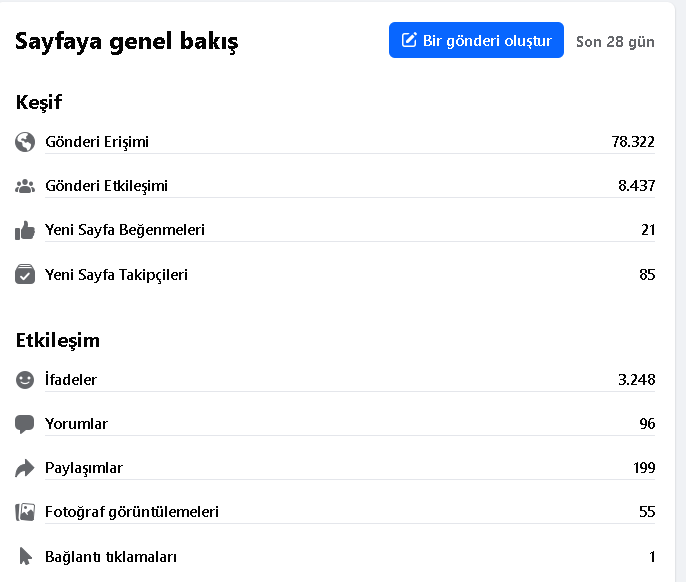Click the pencil icon in the create post button
Image resolution: width=686 pixels, height=582 pixels.
[x=409, y=40]
